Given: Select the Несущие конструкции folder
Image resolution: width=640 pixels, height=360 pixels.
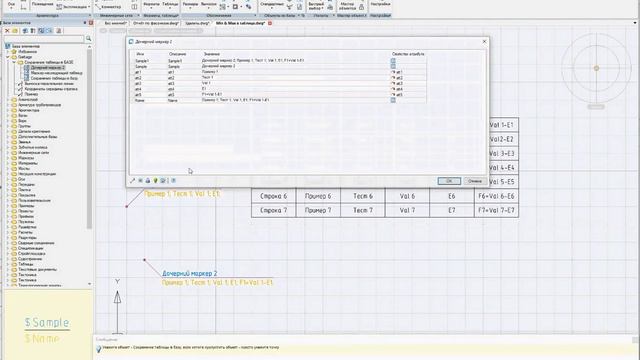Looking at the screenshot, I should [37, 174].
